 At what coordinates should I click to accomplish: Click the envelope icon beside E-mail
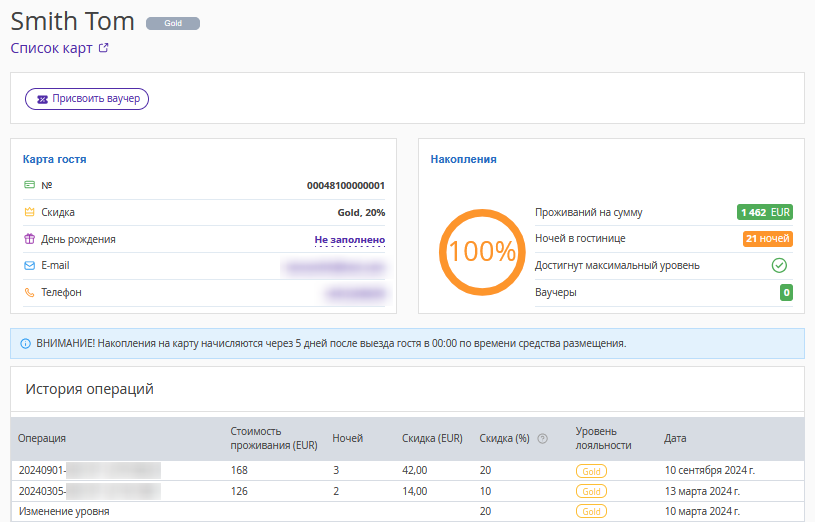coord(30,266)
